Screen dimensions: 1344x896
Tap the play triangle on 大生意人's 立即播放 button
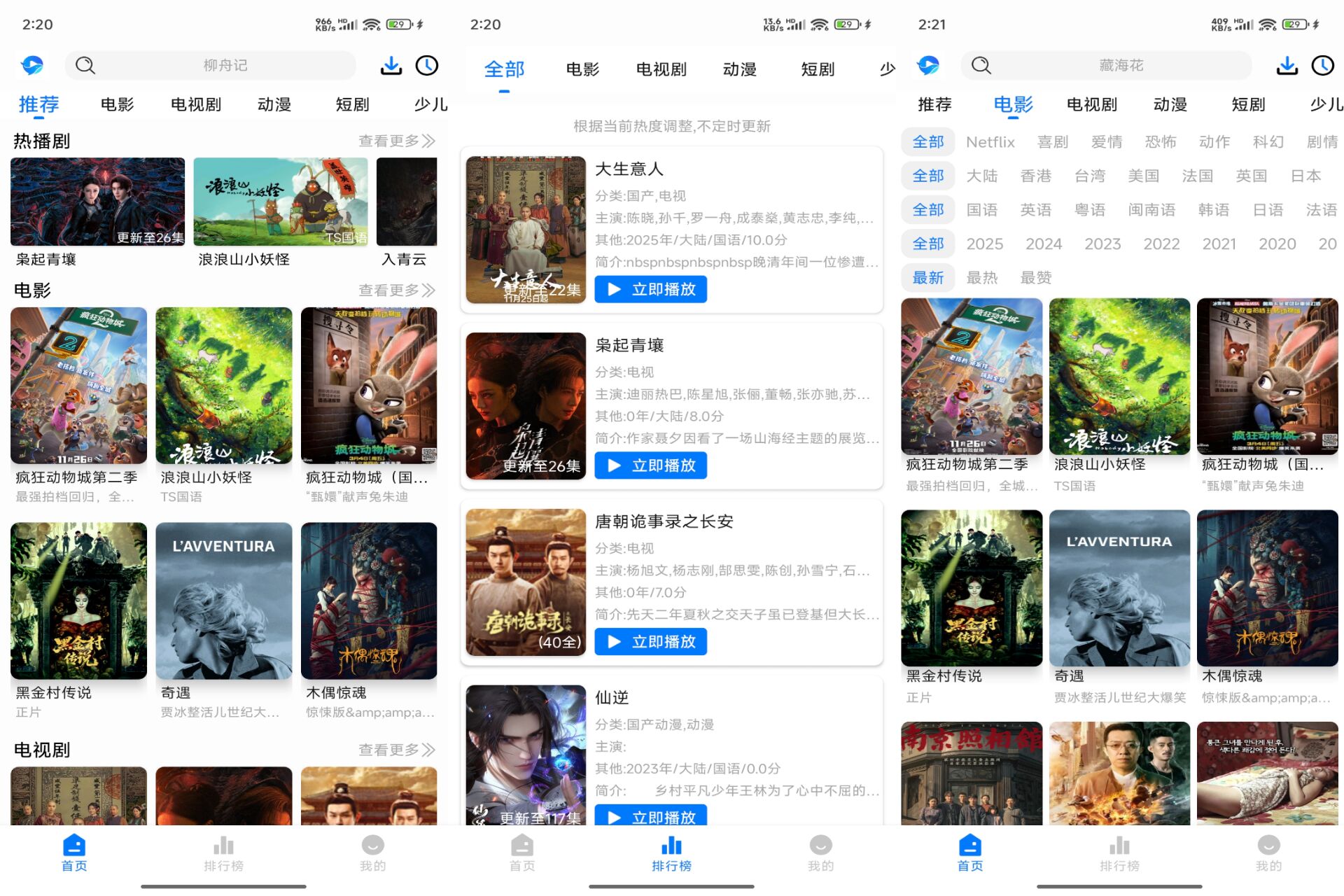[614, 289]
